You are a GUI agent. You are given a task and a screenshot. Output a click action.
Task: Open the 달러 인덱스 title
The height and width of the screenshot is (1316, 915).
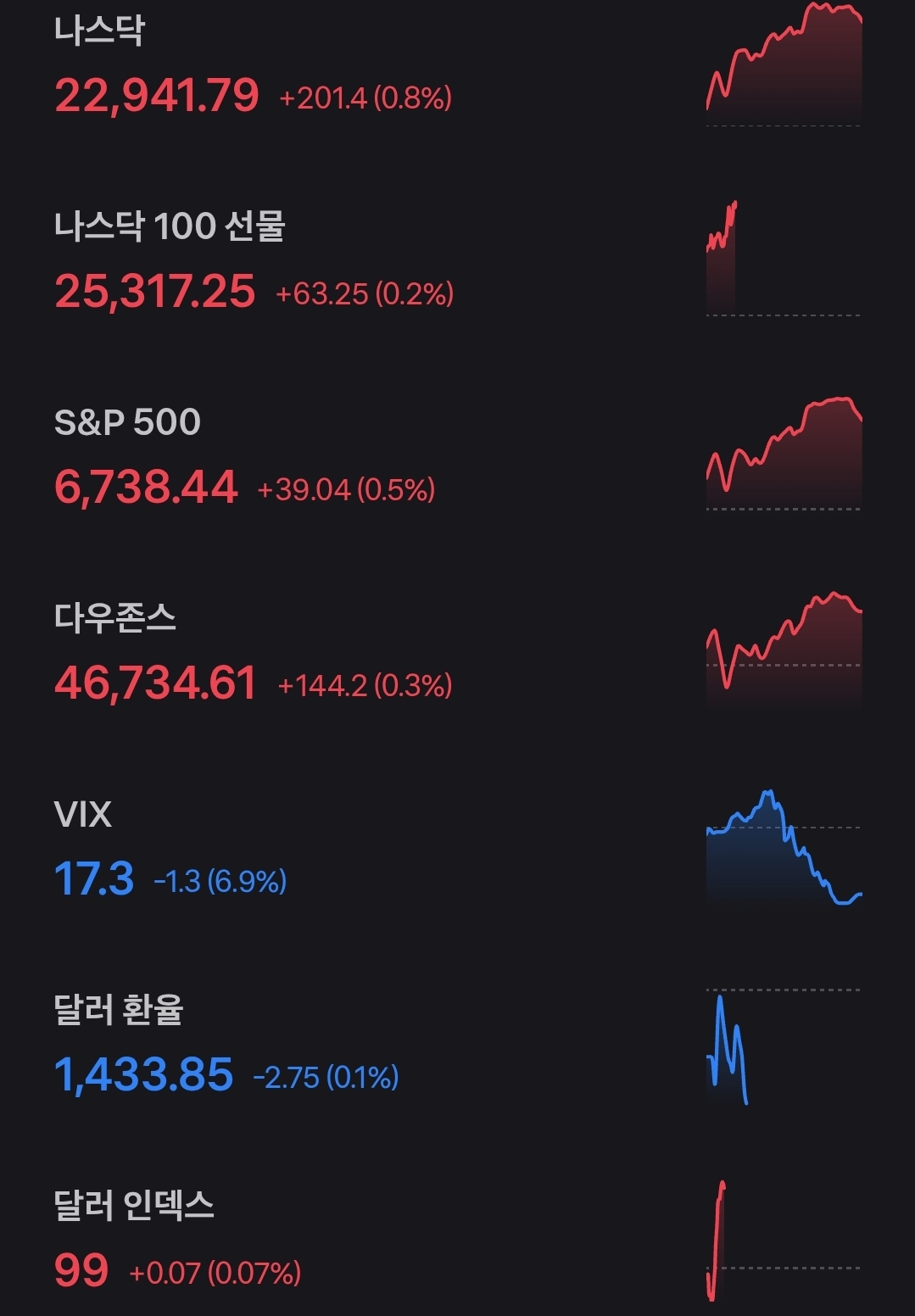(x=134, y=1205)
